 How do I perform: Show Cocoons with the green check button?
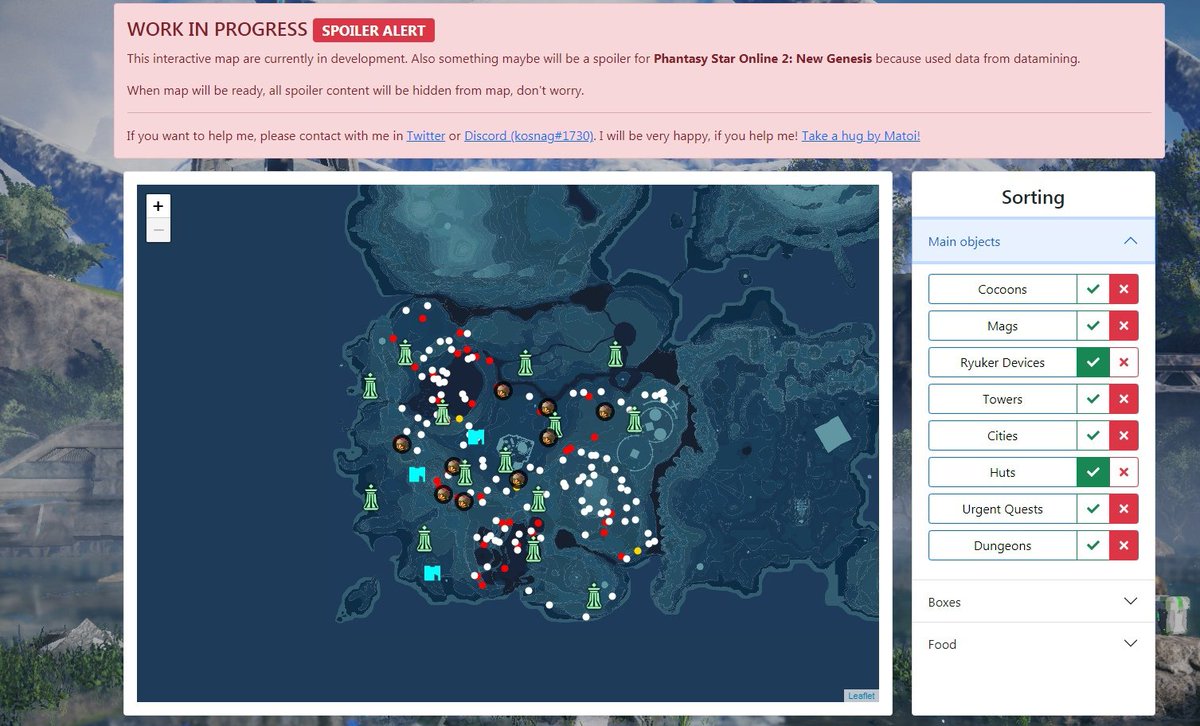coord(1093,289)
